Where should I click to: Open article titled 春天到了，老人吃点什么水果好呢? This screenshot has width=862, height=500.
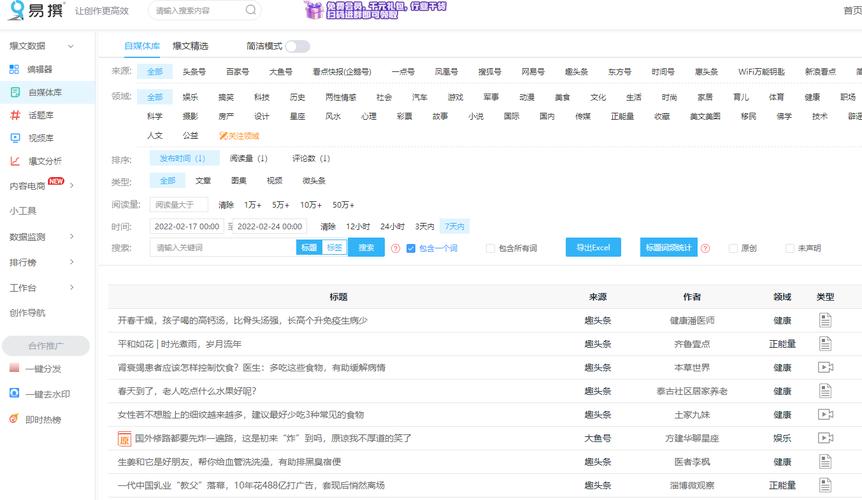tap(187, 391)
